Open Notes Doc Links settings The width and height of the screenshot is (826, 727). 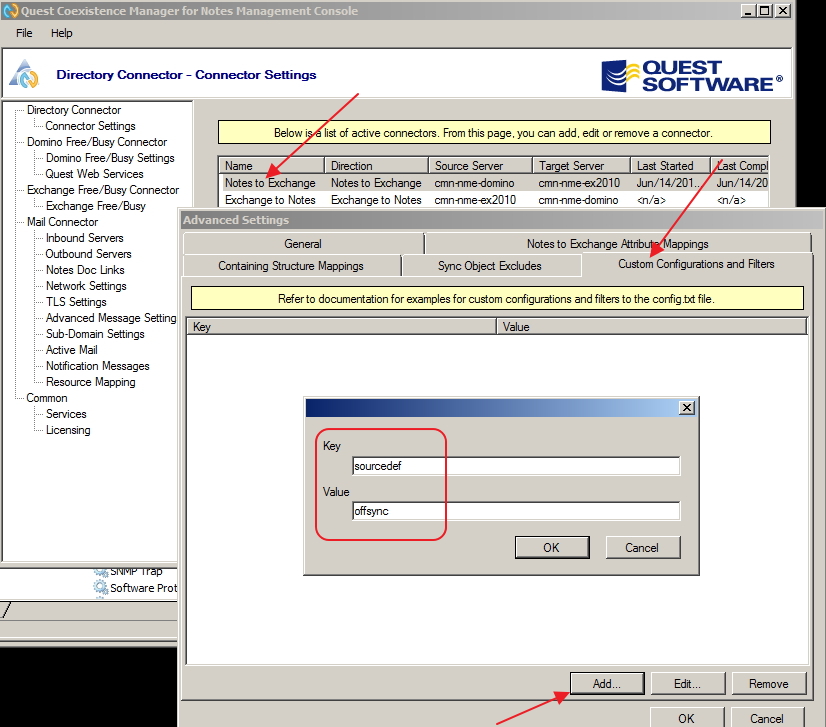pos(85,270)
